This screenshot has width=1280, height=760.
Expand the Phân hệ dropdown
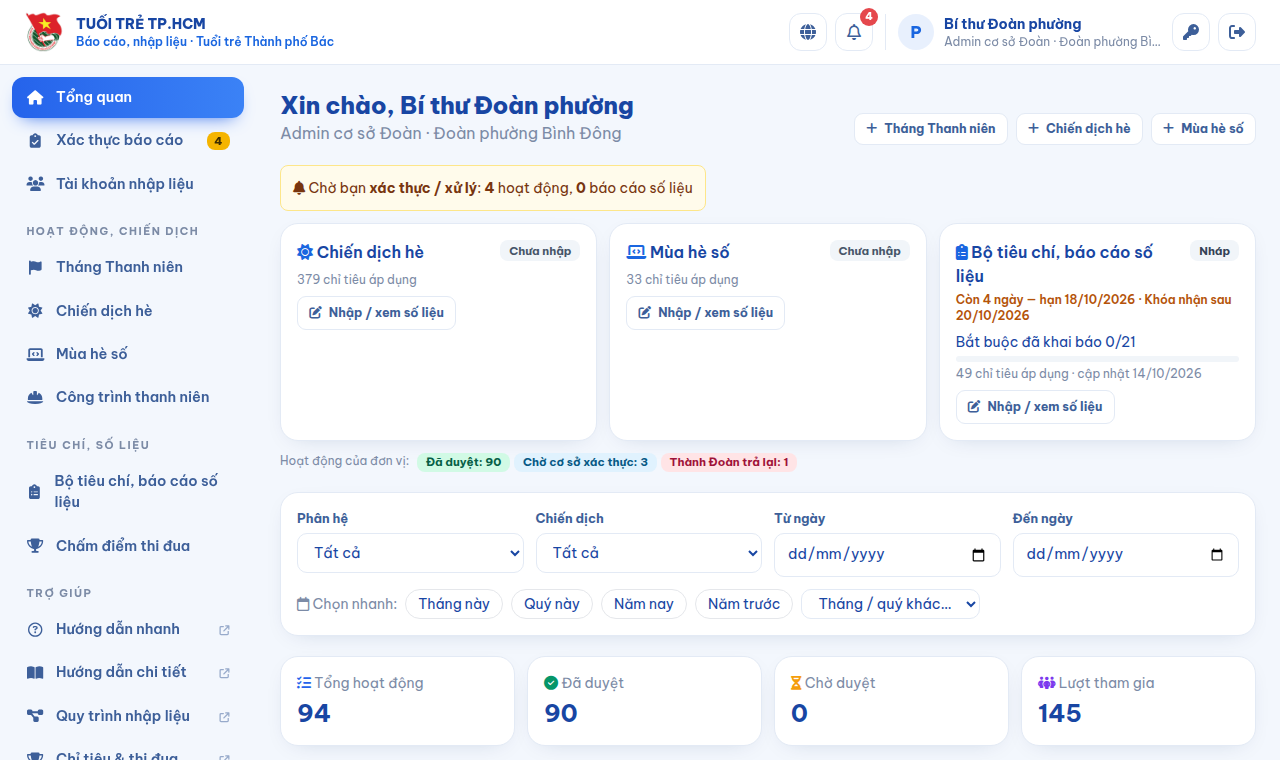click(410, 553)
